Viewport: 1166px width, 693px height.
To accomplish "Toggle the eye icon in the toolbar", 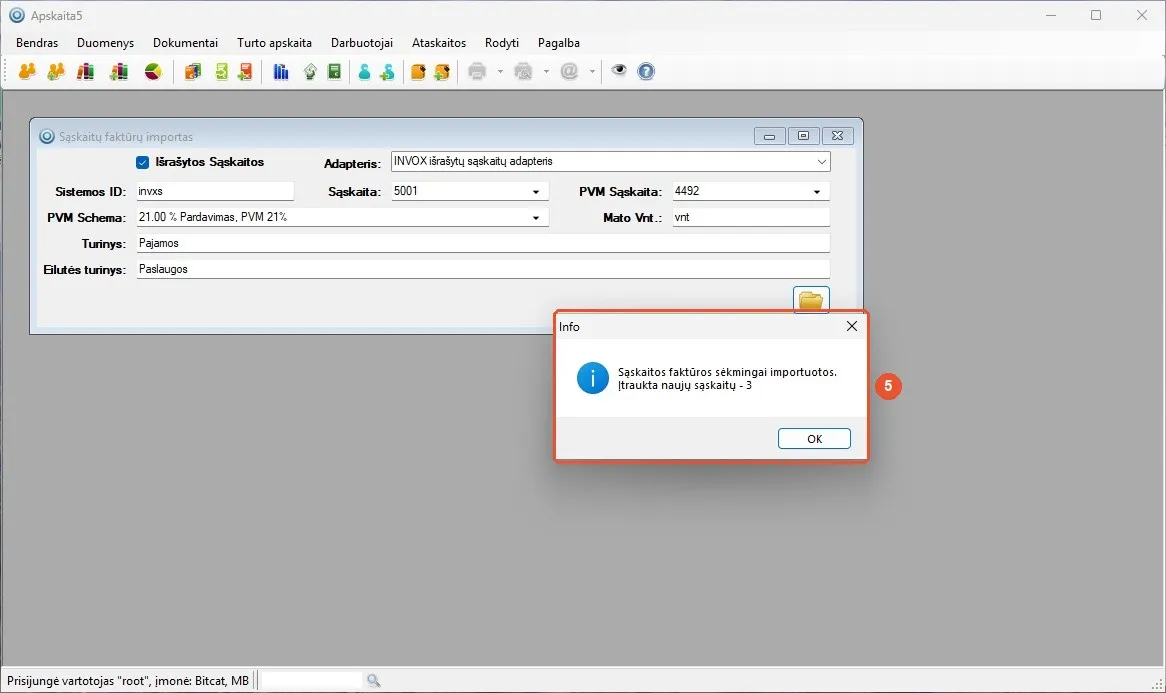I will coord(619,71).
